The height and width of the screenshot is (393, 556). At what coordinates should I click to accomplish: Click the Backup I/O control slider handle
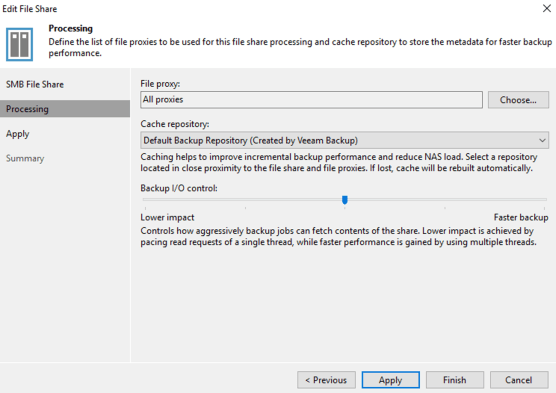[345, 200]
